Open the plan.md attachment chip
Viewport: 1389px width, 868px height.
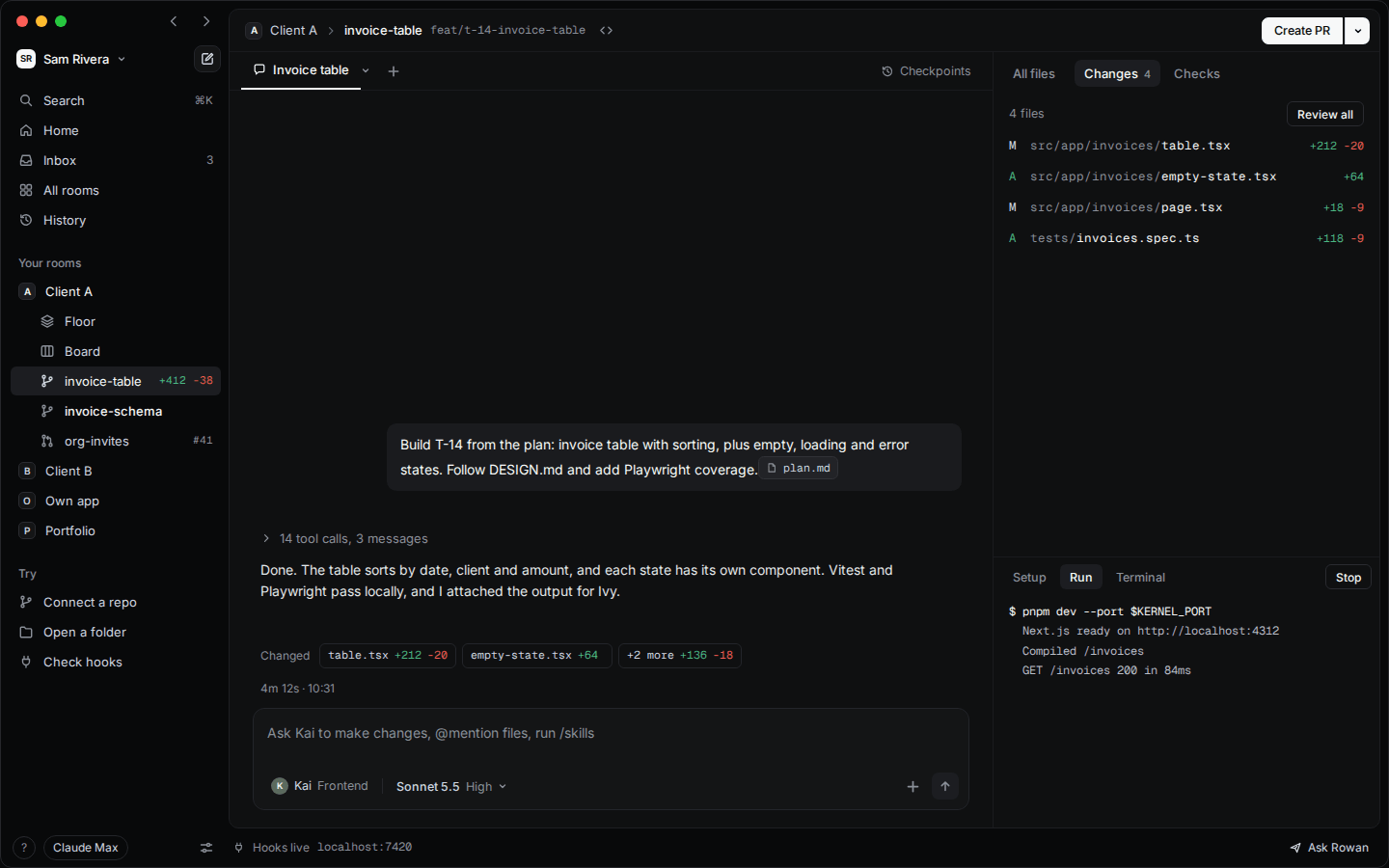click(799, 469)
